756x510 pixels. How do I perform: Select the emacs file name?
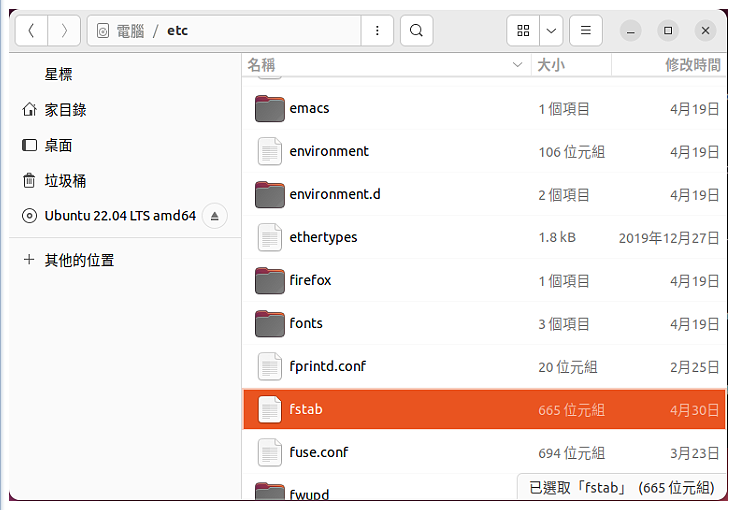tap(309, 108)
